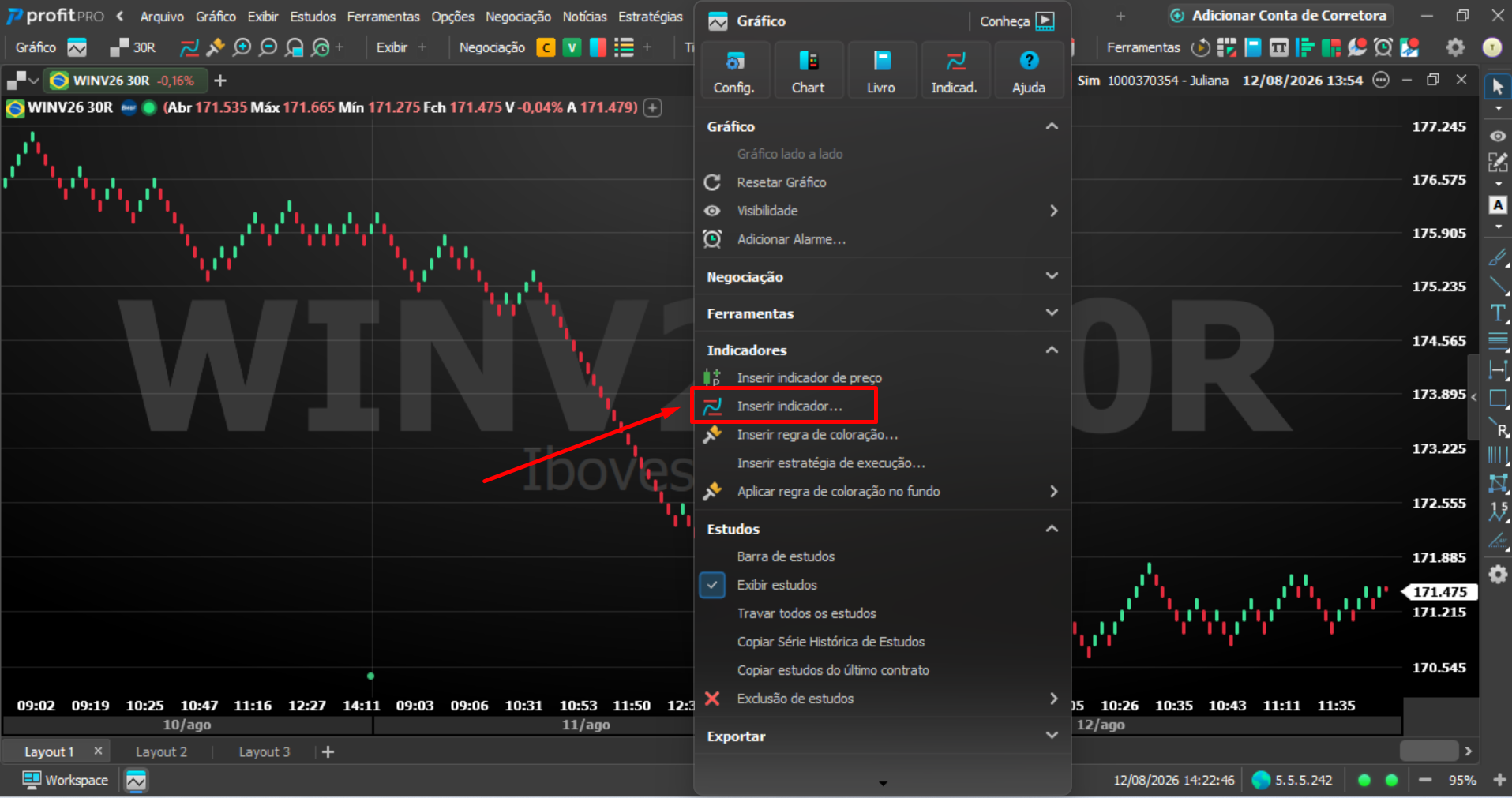Click the chart icon next to Workspace

136,781
